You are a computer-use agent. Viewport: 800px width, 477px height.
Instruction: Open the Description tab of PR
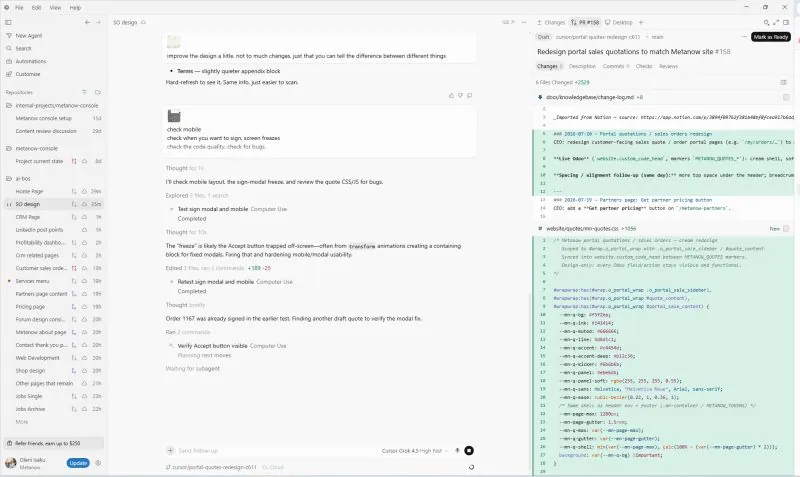click(582, 66)
